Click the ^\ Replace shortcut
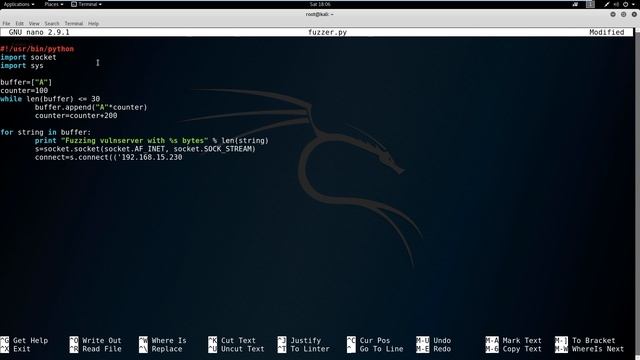 [x=160, y=349]
